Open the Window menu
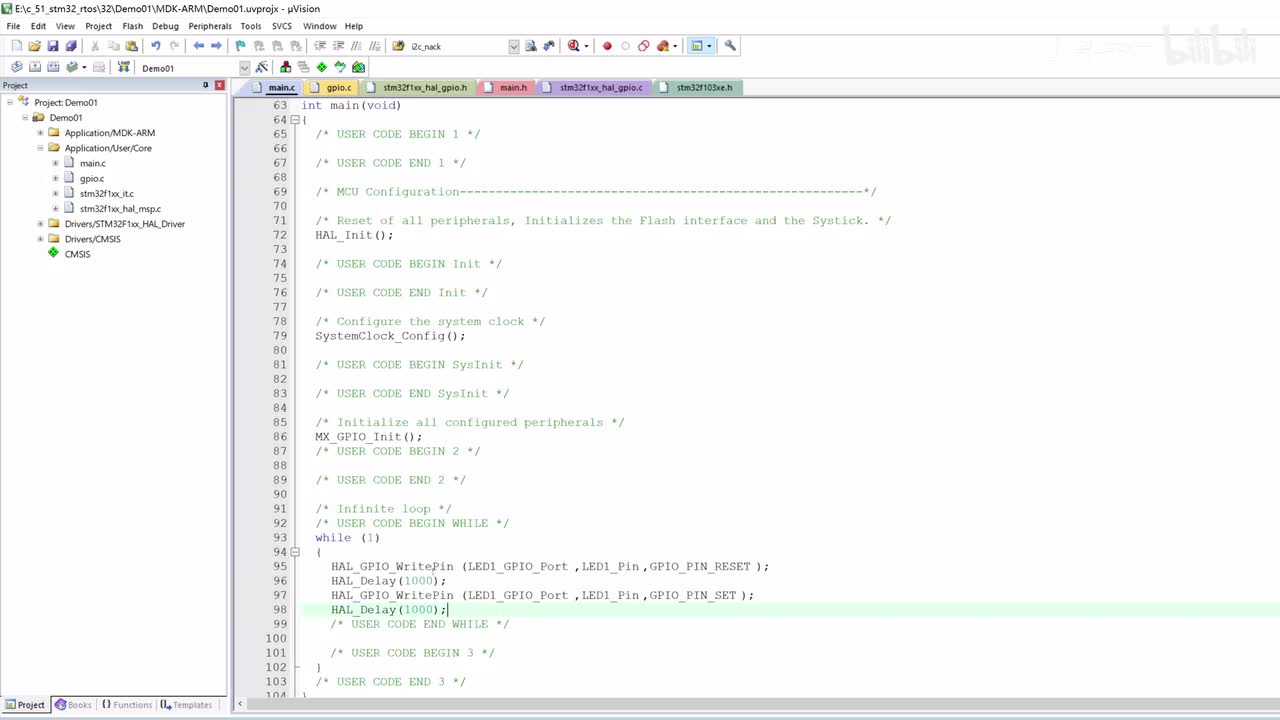1280x720 pixels. 319,26
